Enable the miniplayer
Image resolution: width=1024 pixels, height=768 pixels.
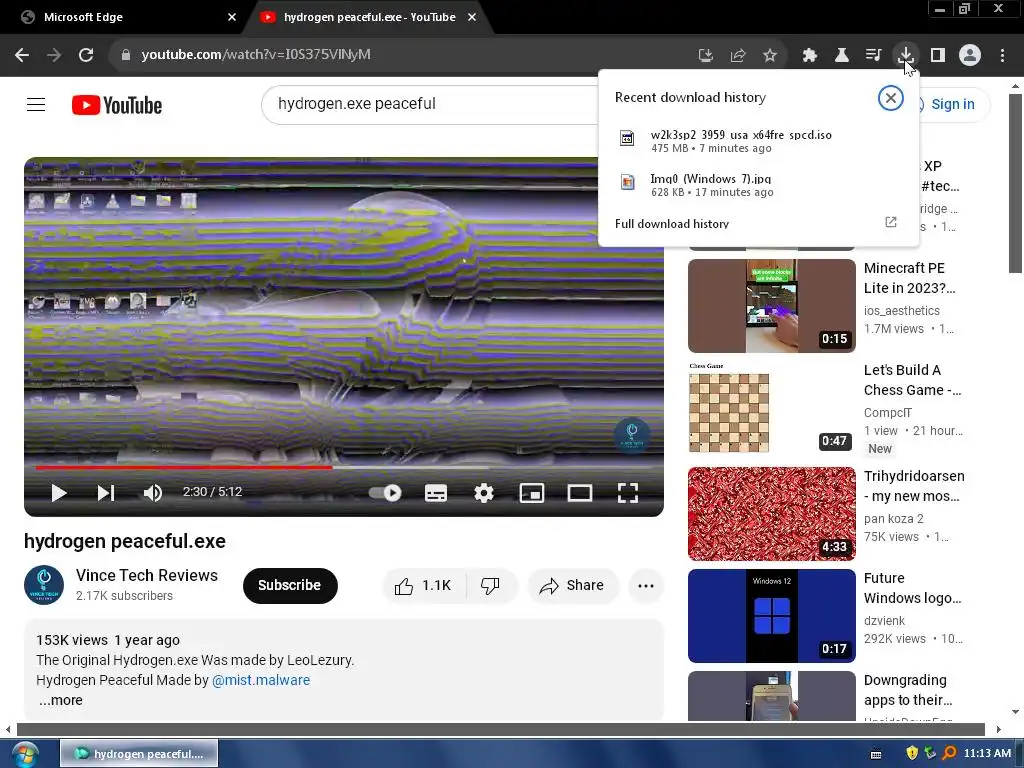click(532, 493)
